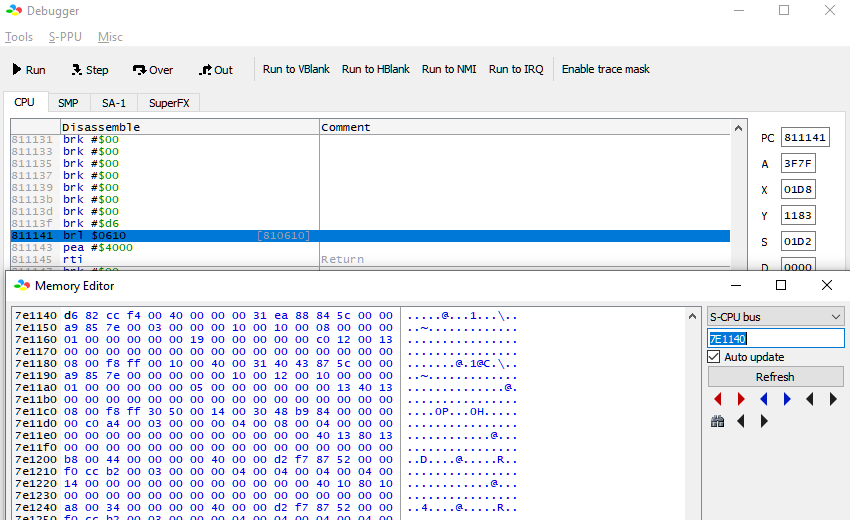Click the memory row address 7e1200

click(x=36, y=459)
